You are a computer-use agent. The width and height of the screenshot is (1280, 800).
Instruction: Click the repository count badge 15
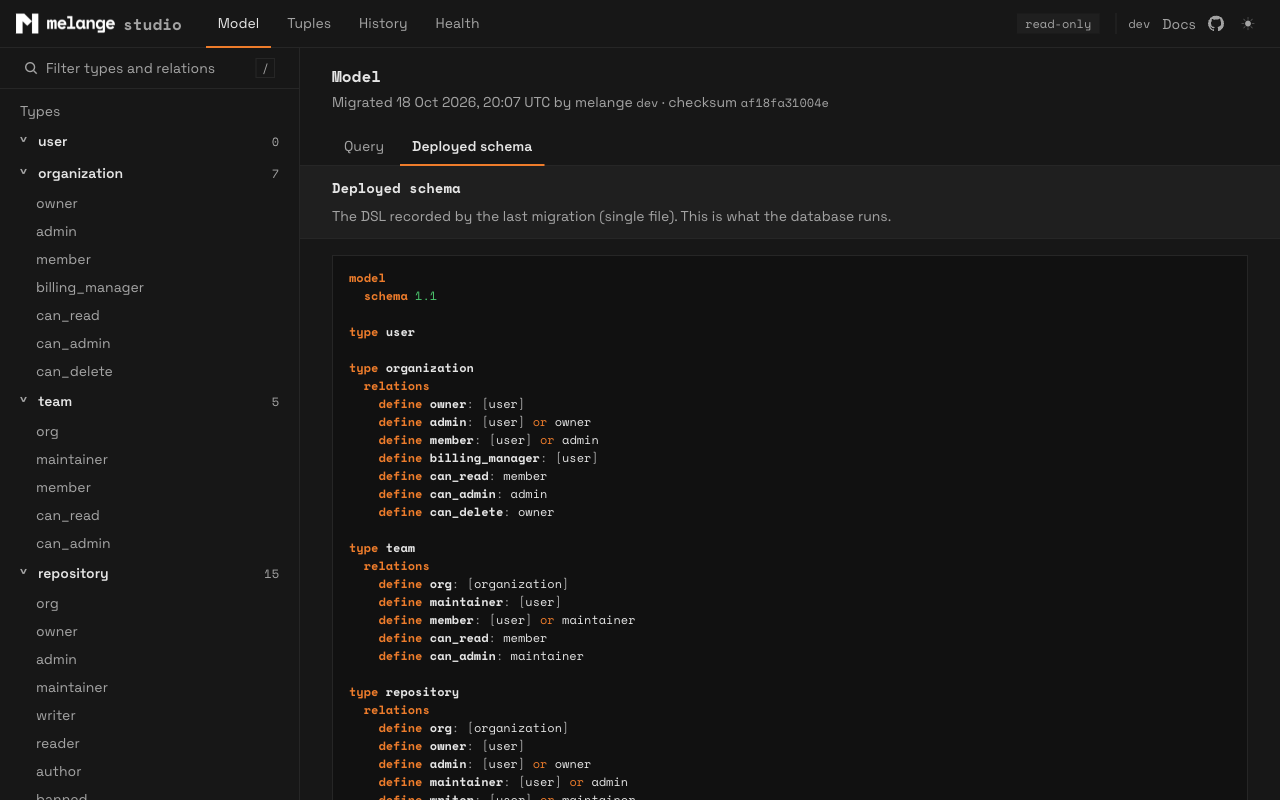tap(271, 574)
